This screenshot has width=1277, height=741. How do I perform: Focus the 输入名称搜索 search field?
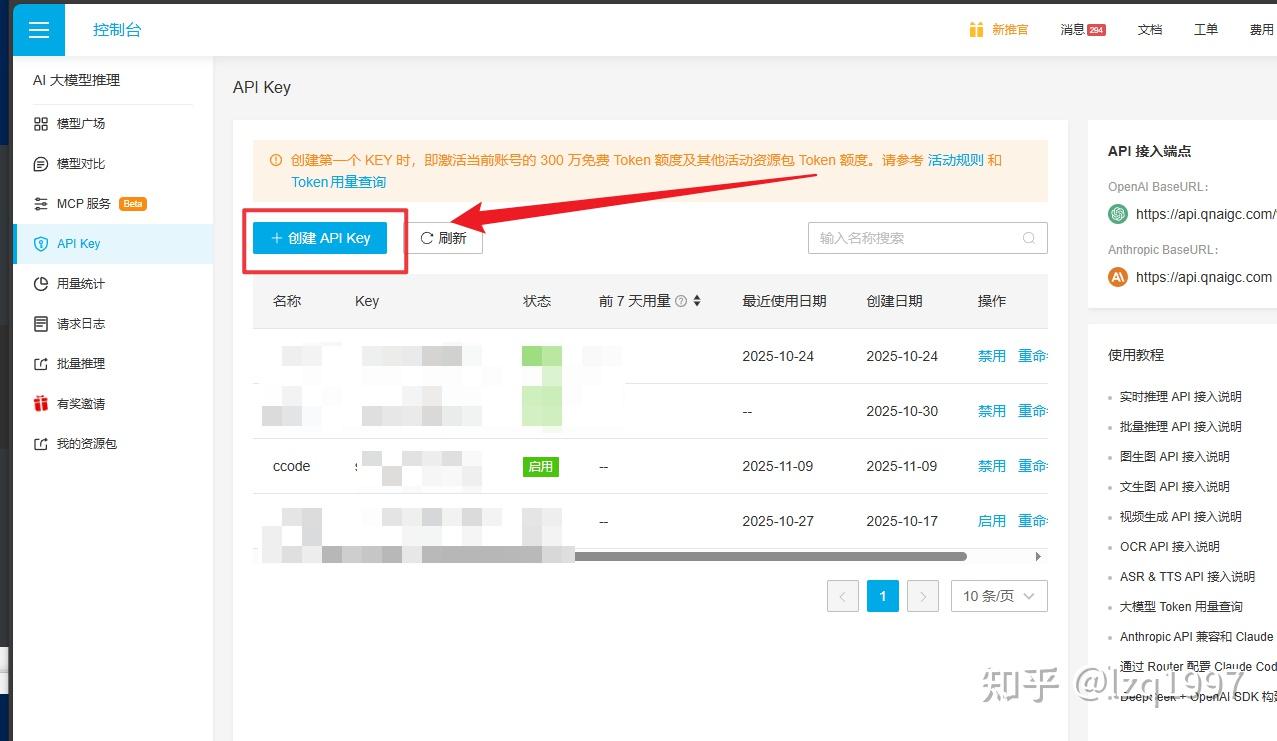[x=927, y=238]
